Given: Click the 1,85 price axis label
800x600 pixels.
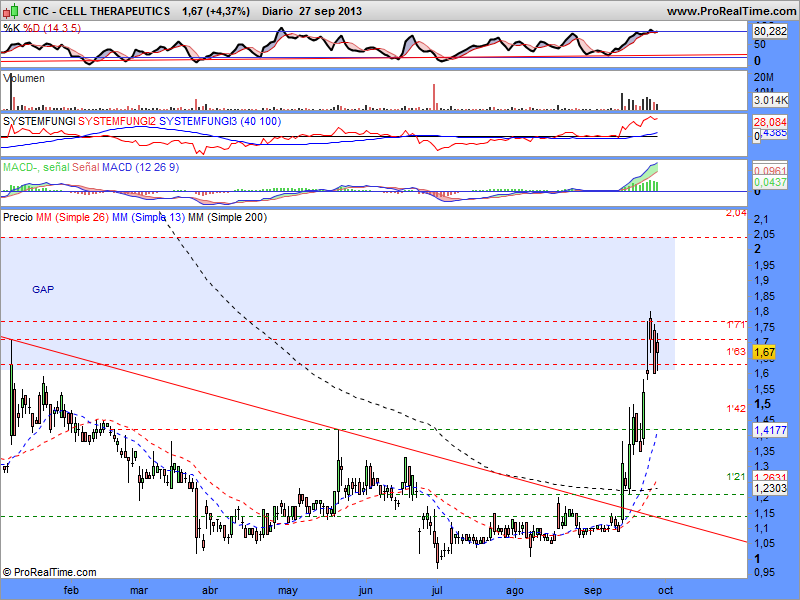Looking at the screenshot, I should (x=765, y=296).
